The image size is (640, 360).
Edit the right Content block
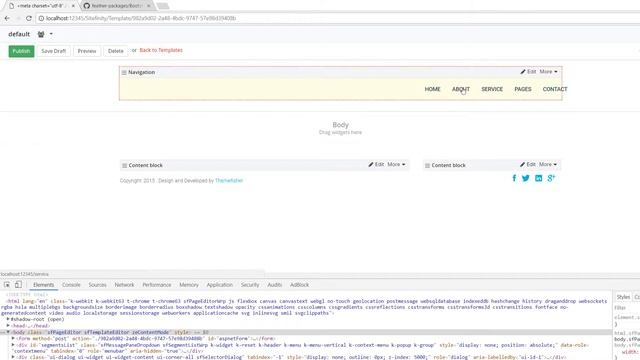click(x=528, y=164)
